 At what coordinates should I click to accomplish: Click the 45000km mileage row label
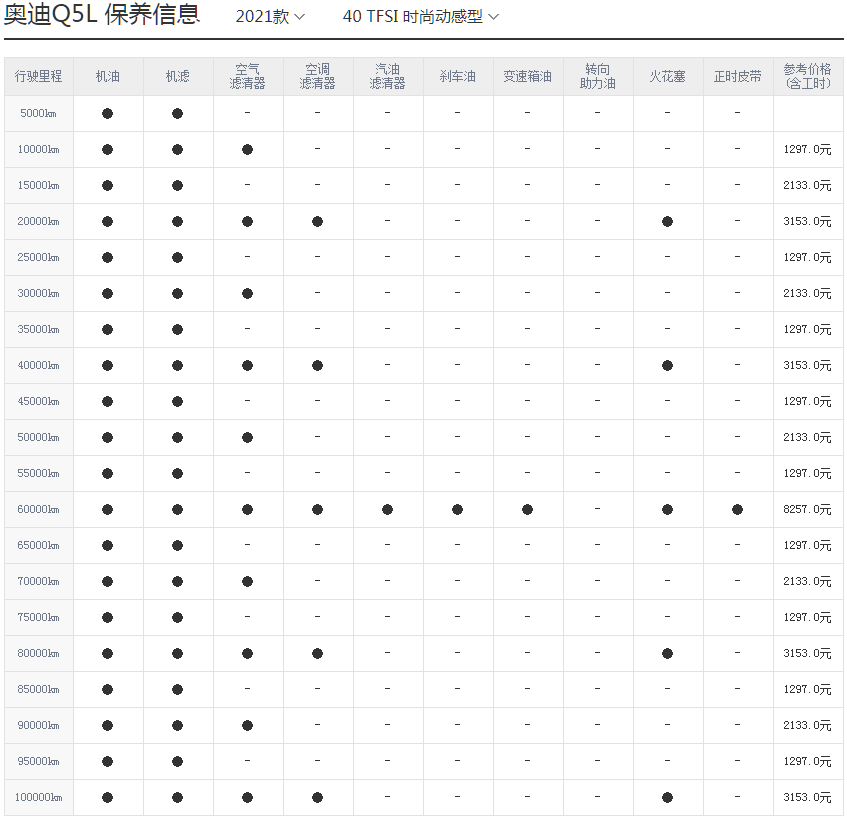[x=38, y=401]
